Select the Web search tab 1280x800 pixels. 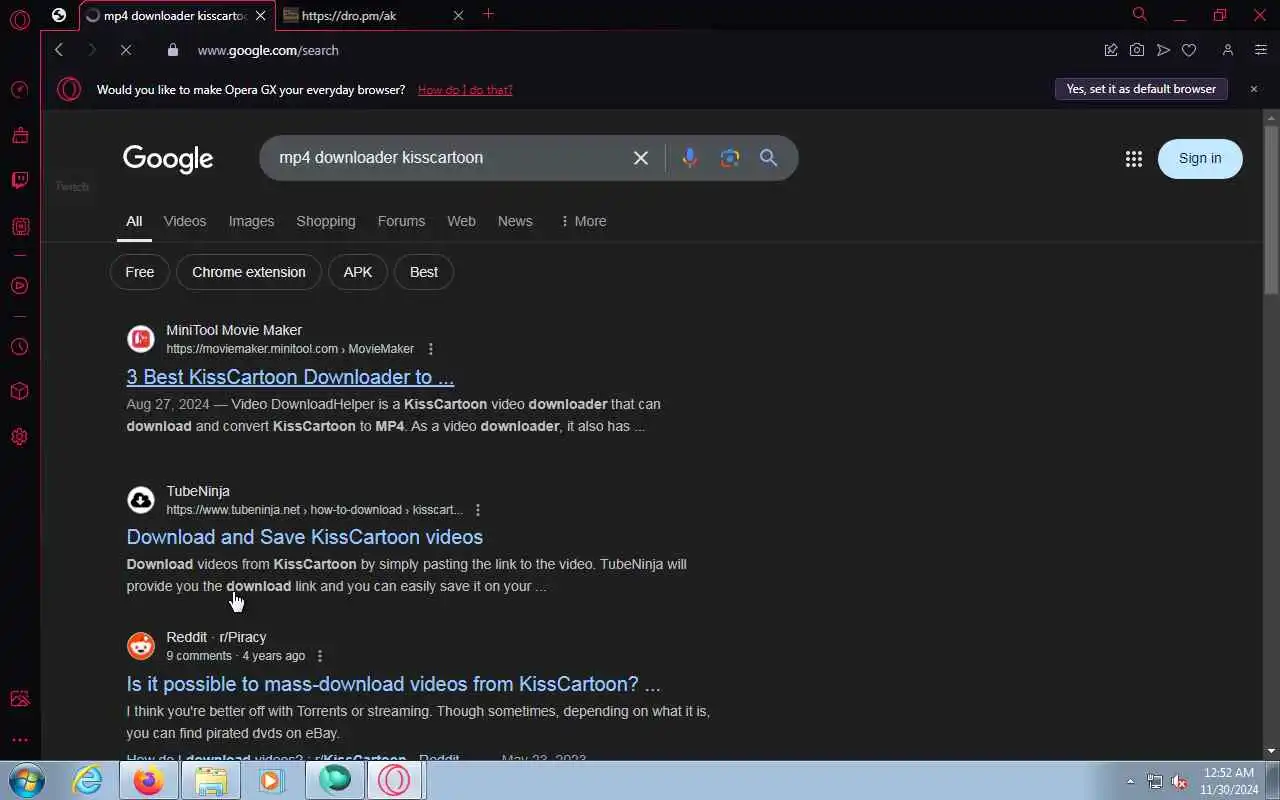pyautogui.click(x=461, y=221)
